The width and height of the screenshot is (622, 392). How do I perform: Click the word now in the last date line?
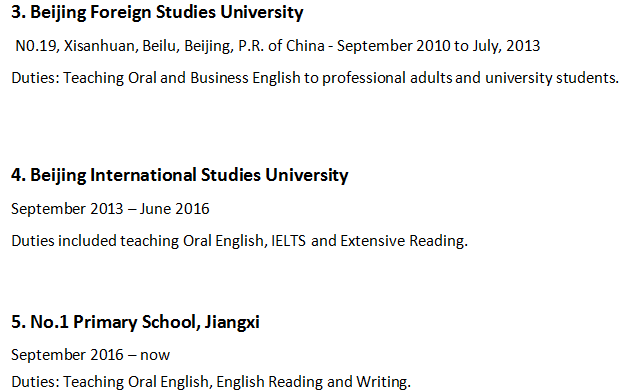click(155, 355)
